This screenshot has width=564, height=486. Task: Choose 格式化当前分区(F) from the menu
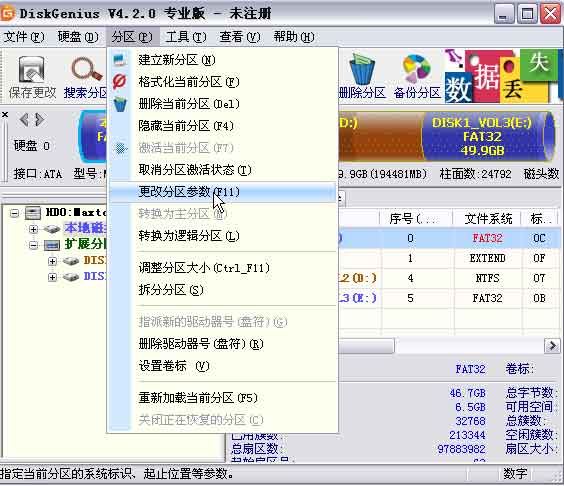click(223, 82)
